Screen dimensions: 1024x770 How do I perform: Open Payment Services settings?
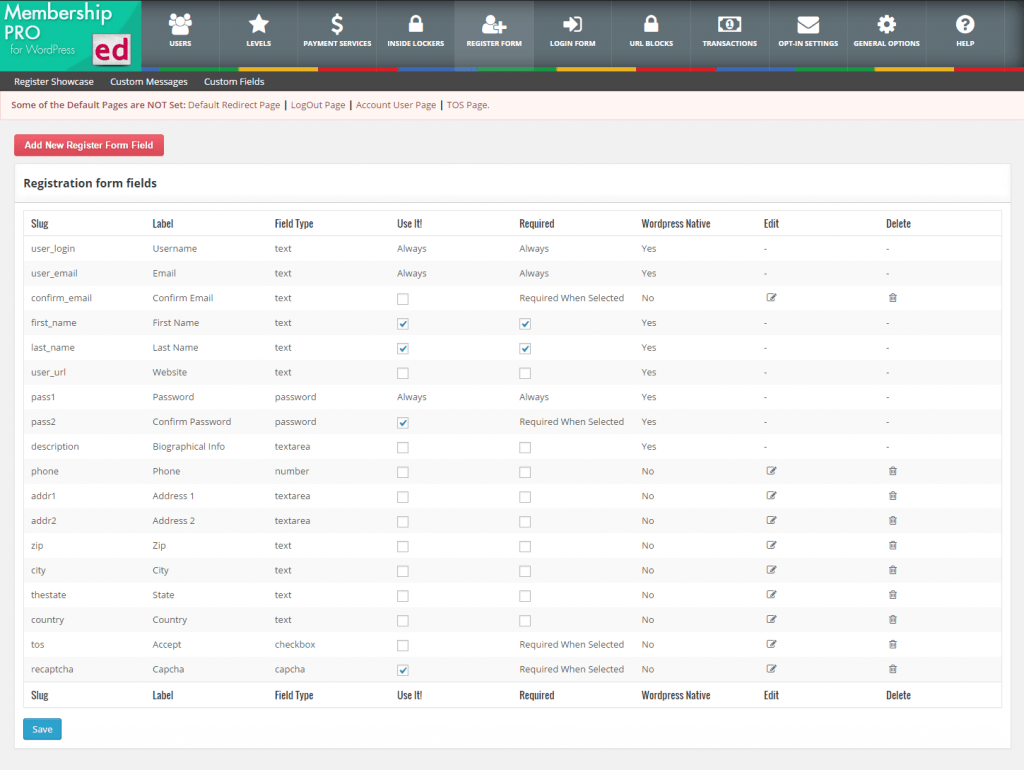[337, 31]
